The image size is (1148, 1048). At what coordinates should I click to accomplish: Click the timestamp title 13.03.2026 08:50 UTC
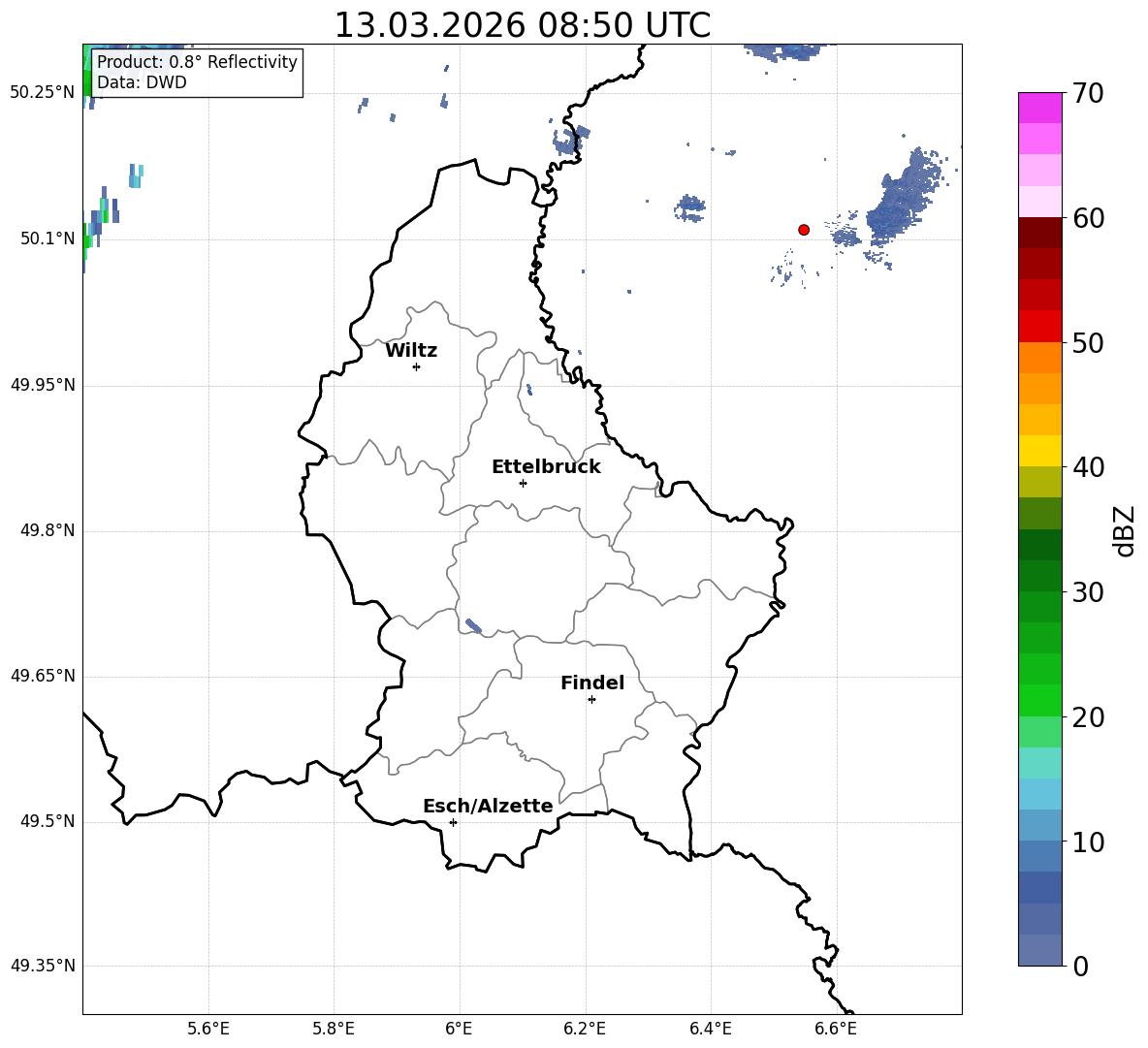point(522,25)
